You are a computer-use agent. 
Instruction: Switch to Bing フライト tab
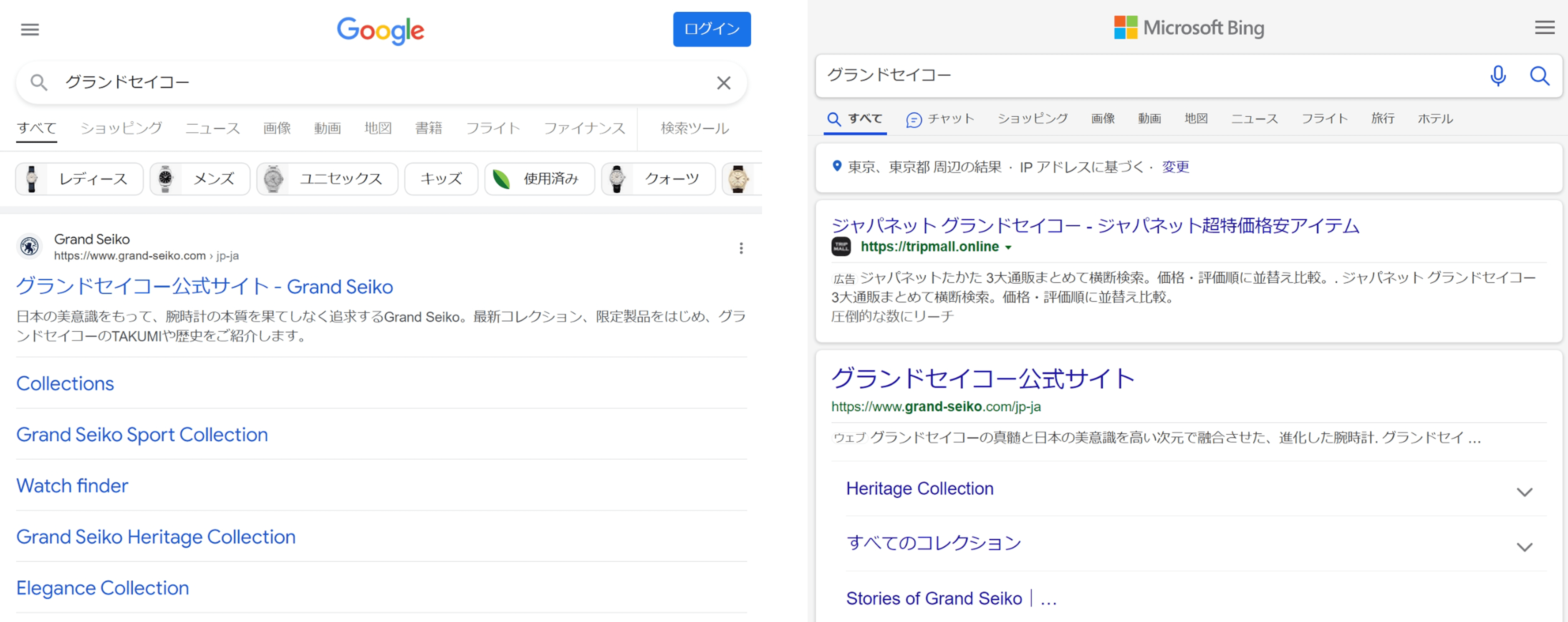click(1325, 118)
